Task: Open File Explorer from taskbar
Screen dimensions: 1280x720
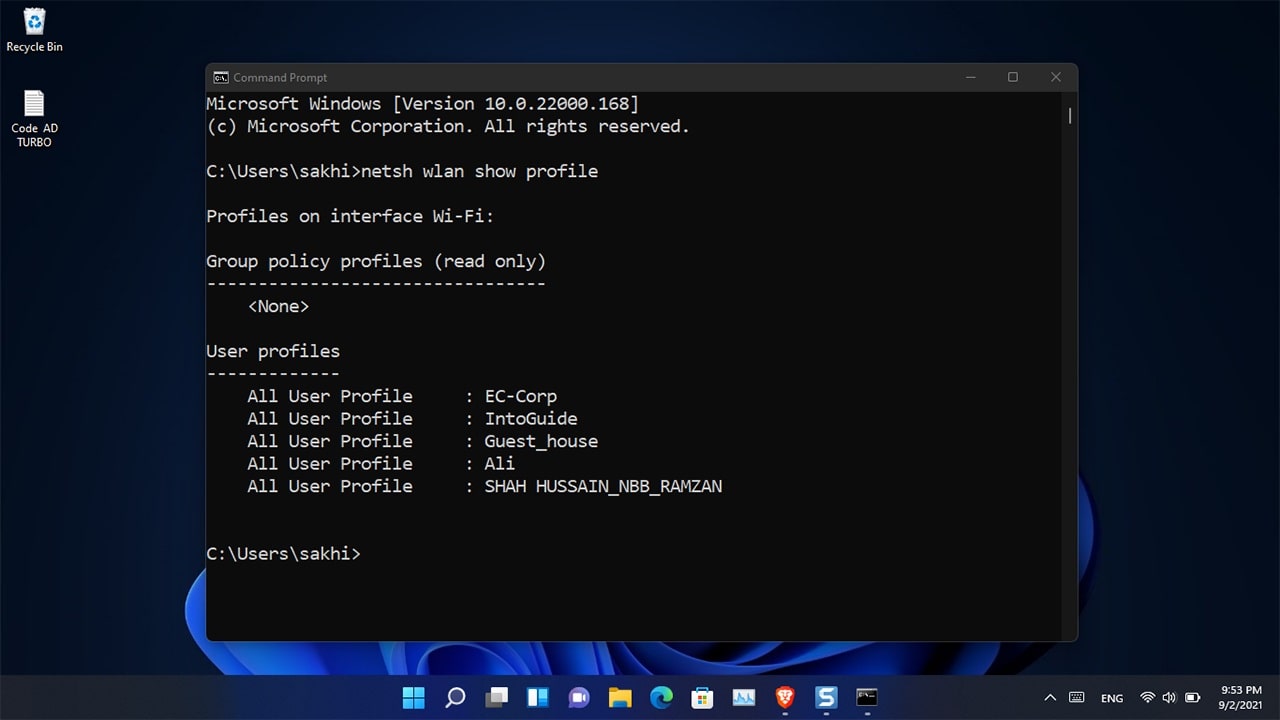Action: [x=620, y=697]
